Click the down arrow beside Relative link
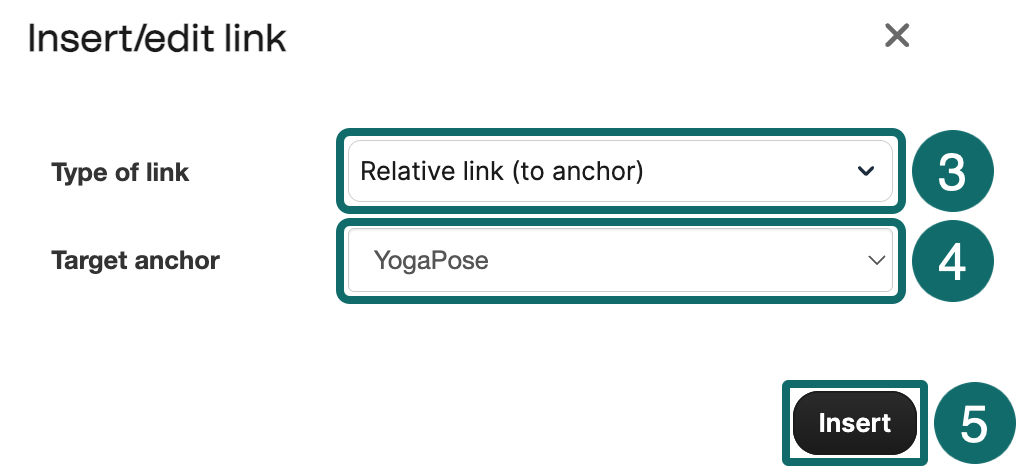The width and height of the screenshot is (1026, 474). [866, 171]
